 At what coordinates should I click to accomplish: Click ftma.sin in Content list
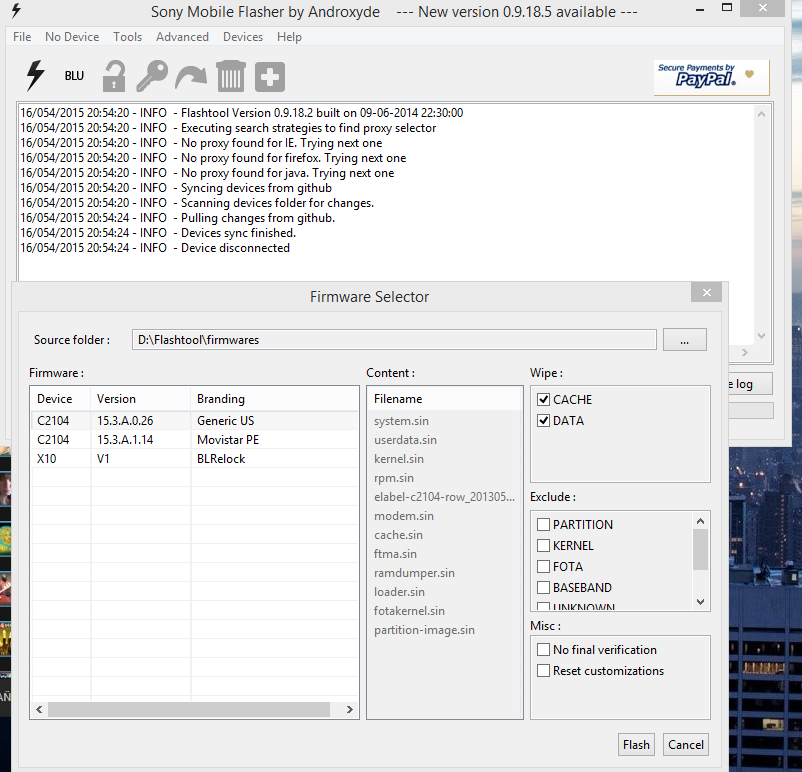click(395, 554)
